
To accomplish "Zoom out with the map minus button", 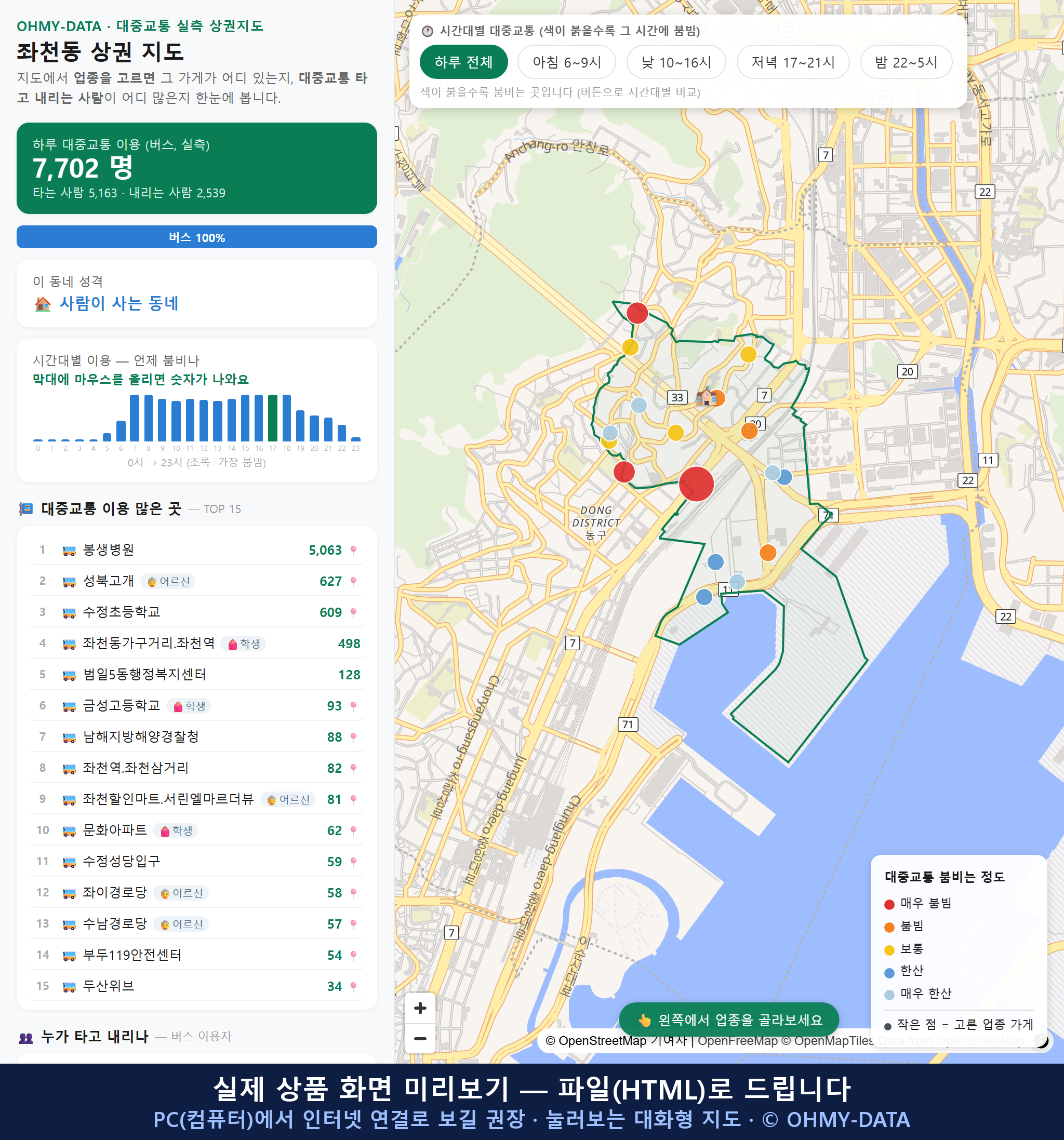I will point(420,1038).
